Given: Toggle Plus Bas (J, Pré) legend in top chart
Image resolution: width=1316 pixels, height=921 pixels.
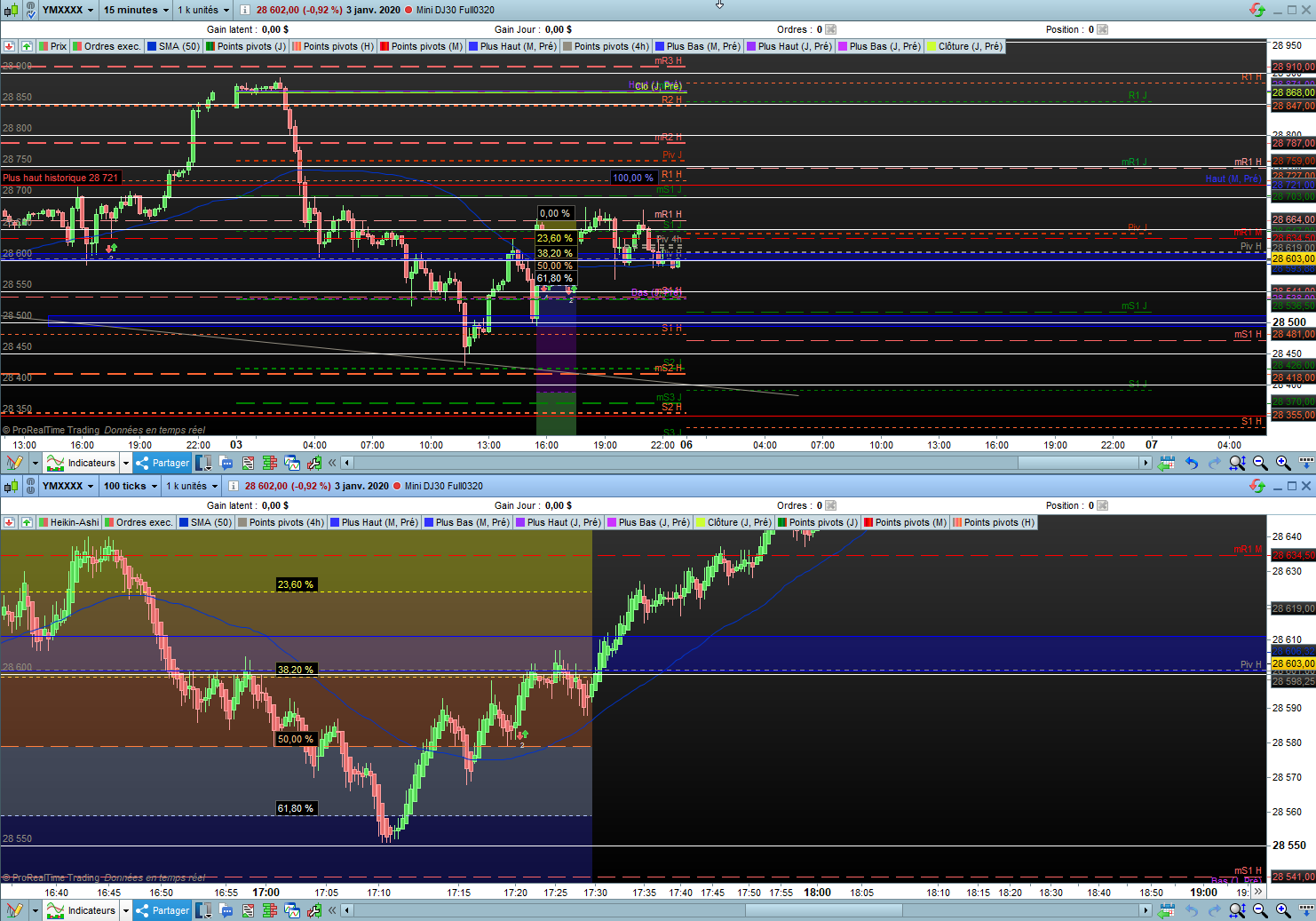Looking at the screenshot, I should [880, 46].
